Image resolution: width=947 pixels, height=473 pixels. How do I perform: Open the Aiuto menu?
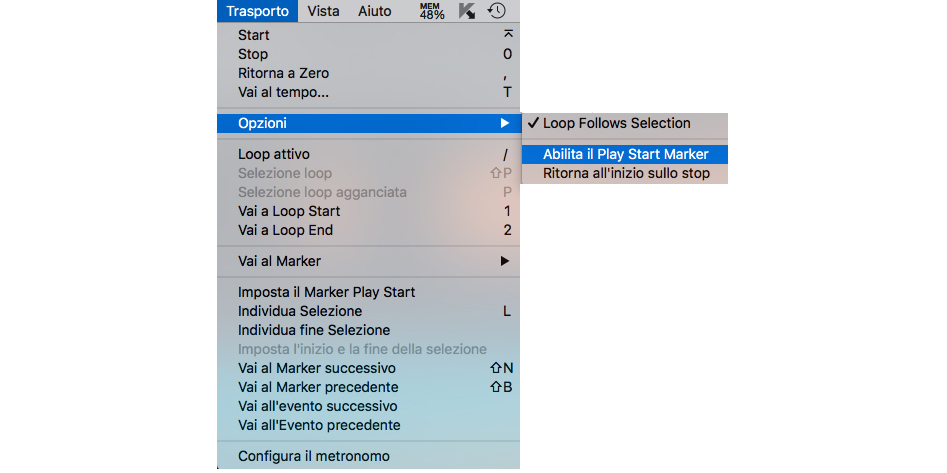[375, 11]
